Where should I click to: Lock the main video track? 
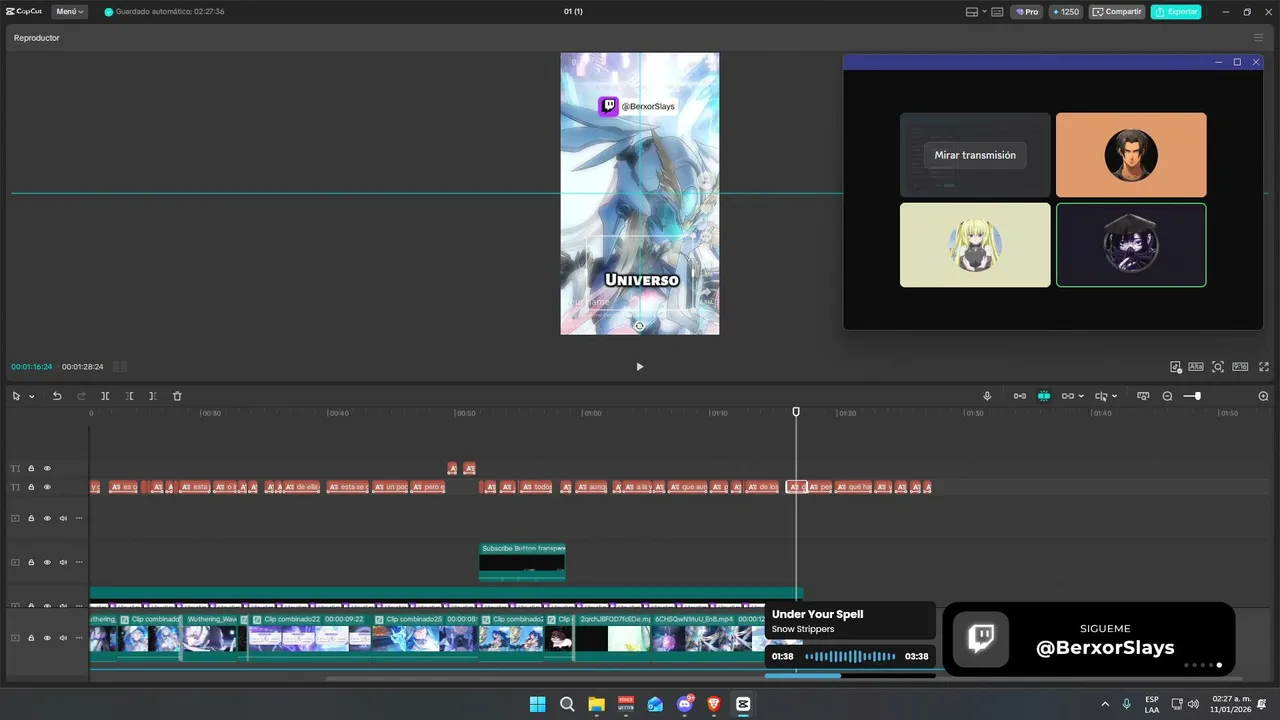pos(31,638)
